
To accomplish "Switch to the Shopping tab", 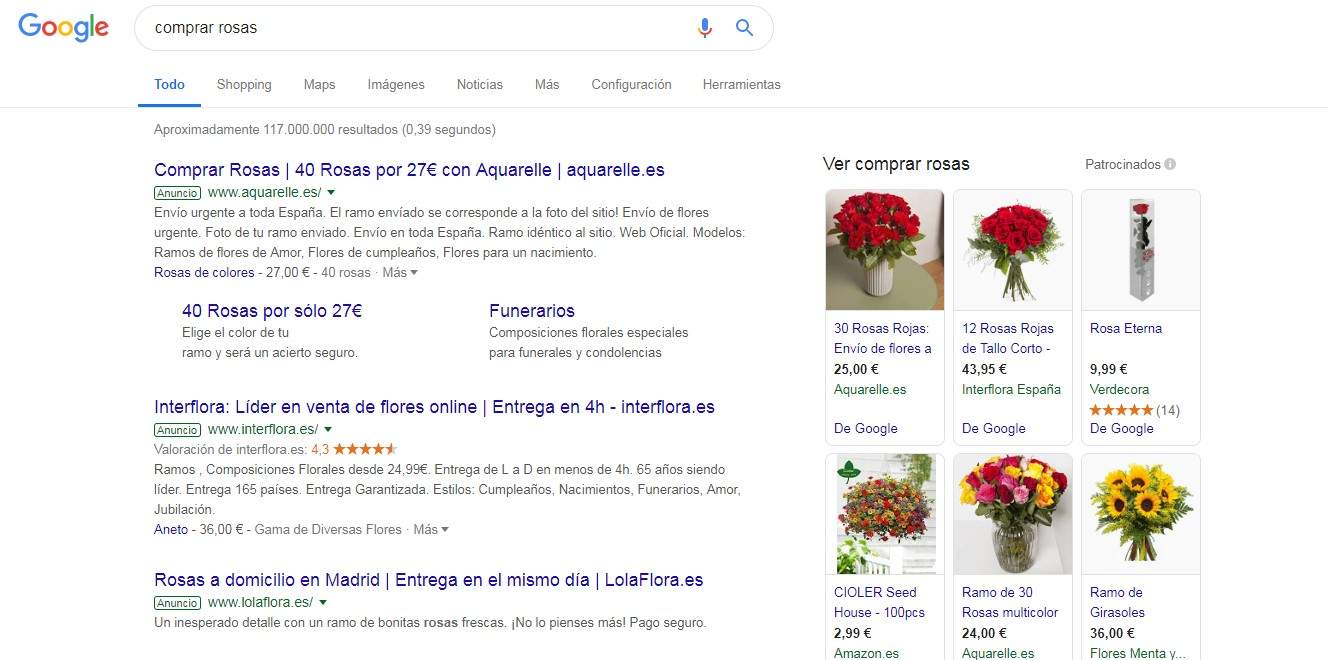I will (244, 85).
